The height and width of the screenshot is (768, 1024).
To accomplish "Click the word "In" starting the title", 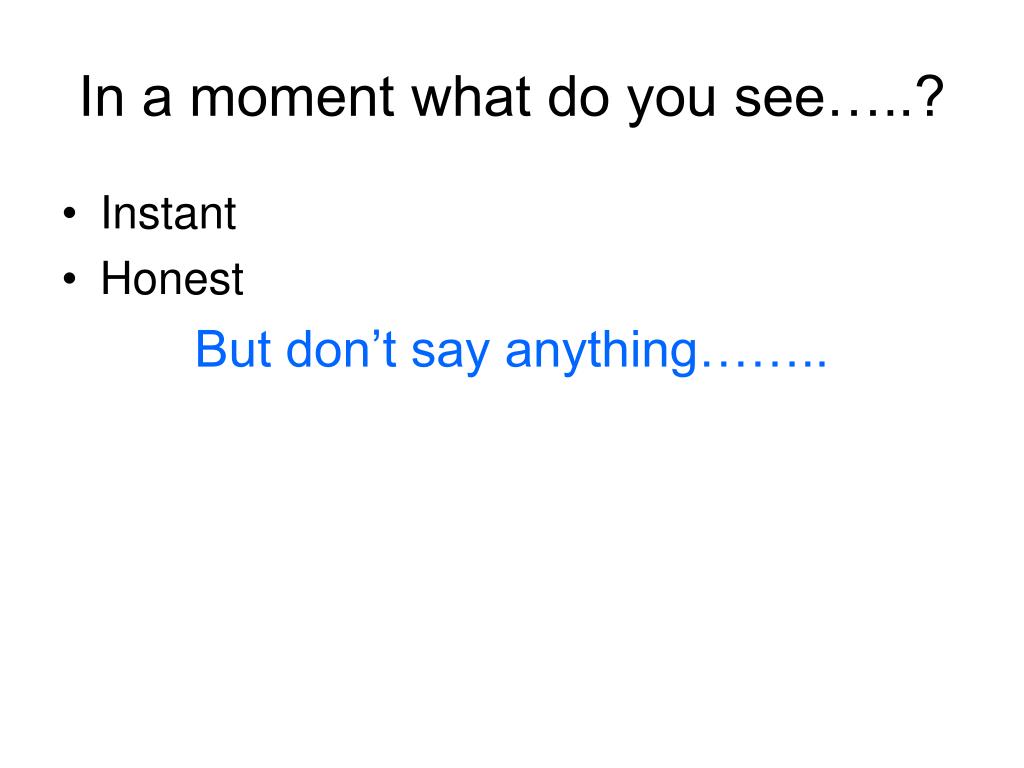I will coord(103,97).
